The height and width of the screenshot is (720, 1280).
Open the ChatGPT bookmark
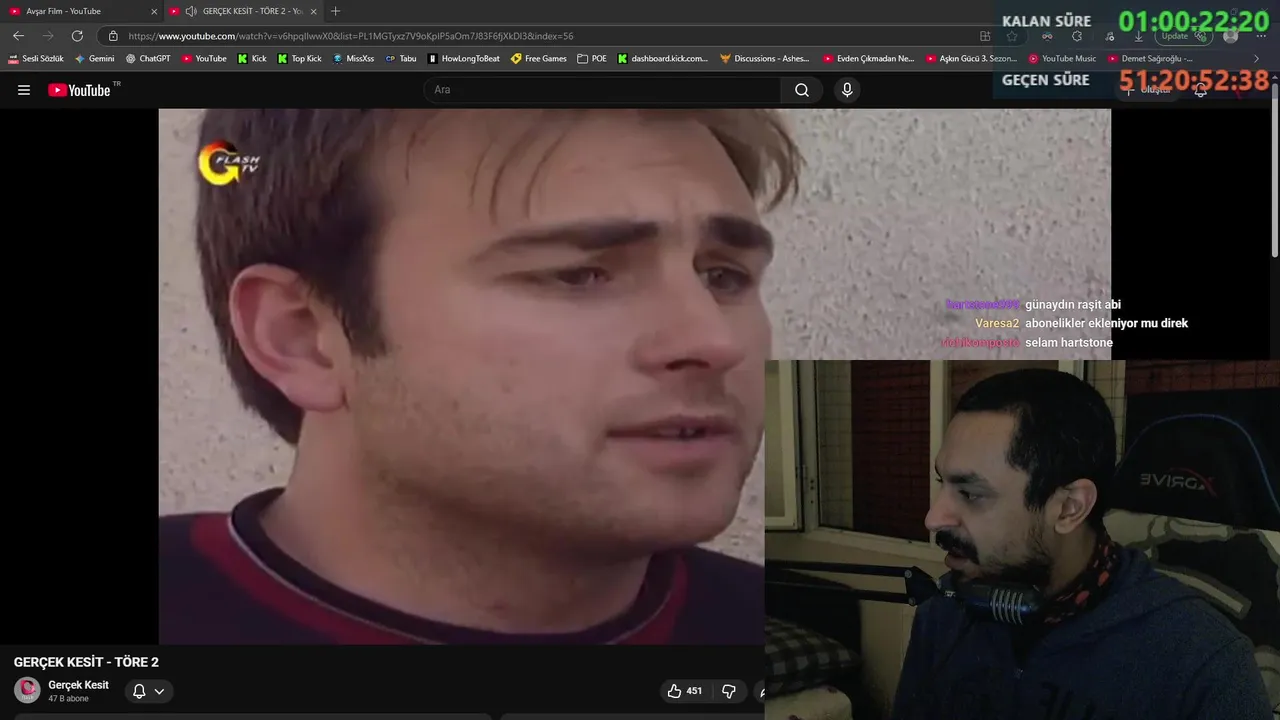point(148,58)
